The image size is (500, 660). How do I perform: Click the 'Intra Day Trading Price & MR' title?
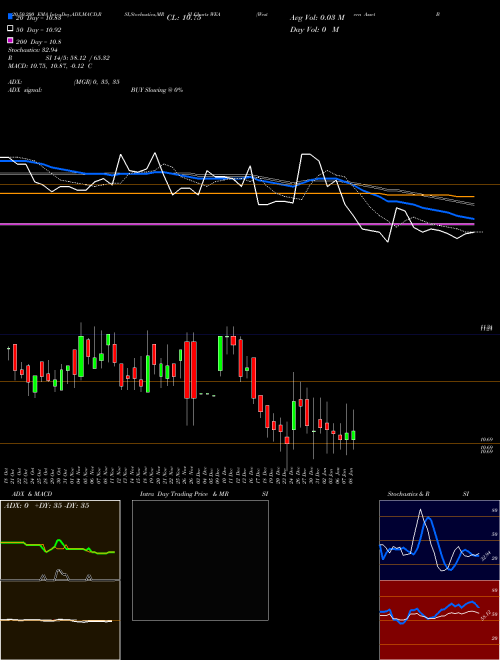[184, 494]
